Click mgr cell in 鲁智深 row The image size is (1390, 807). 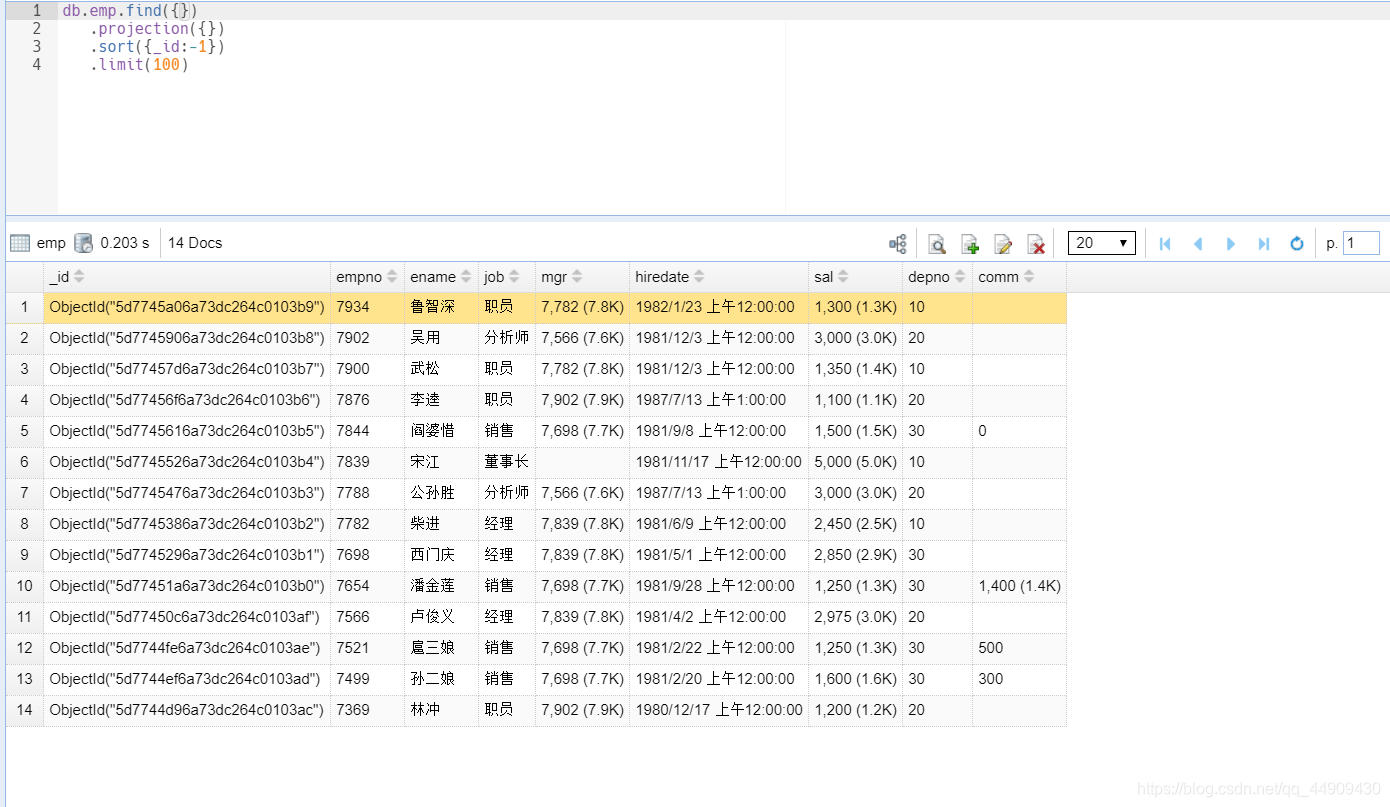pos(583,307)
